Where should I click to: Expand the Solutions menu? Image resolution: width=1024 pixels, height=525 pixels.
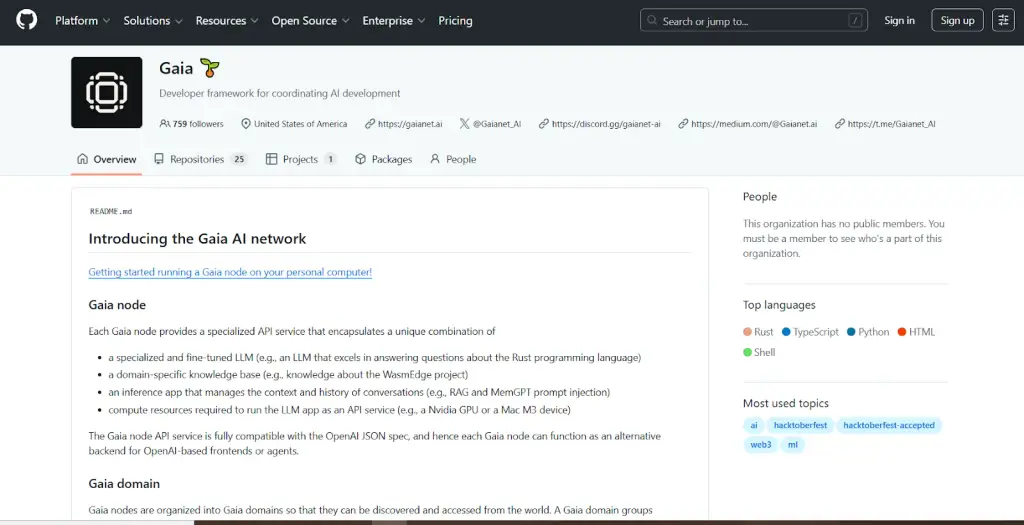click(153, 21)
